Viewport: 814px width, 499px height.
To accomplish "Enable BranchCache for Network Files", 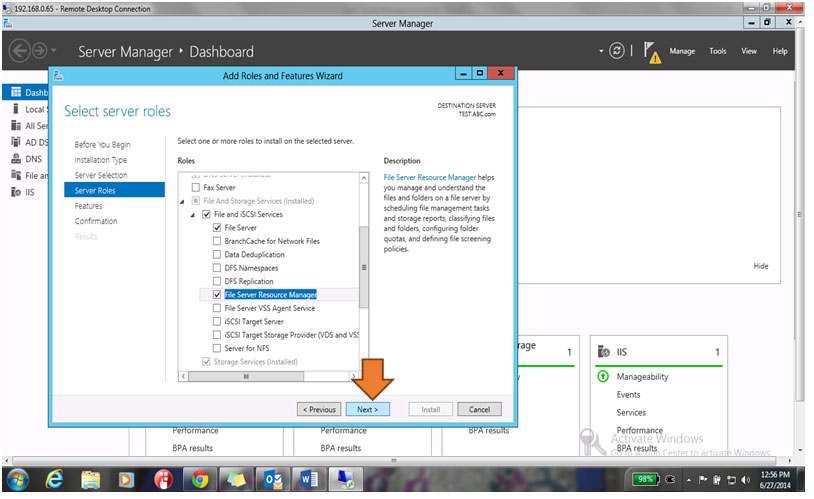I will coord(217,241).
